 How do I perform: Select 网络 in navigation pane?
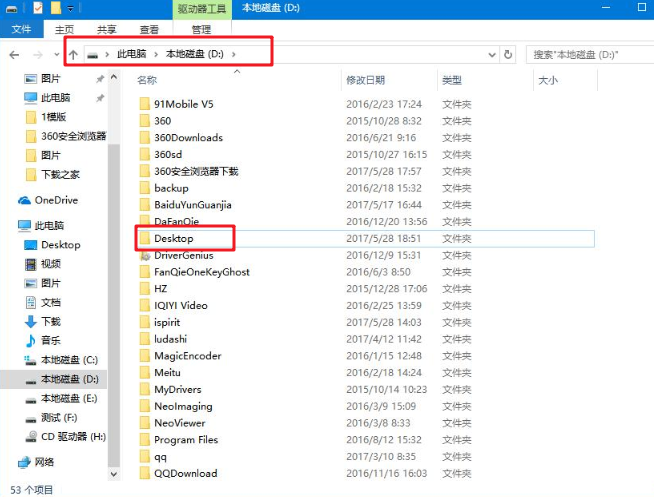pos(44,462)
